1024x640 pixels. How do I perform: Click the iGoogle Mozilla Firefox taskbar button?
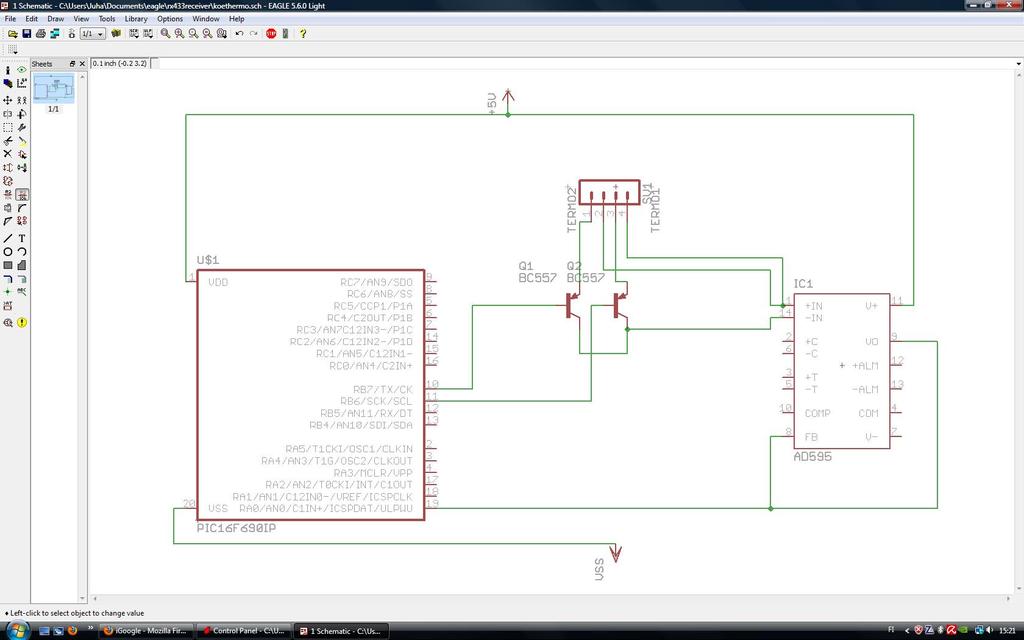[146, 631]
